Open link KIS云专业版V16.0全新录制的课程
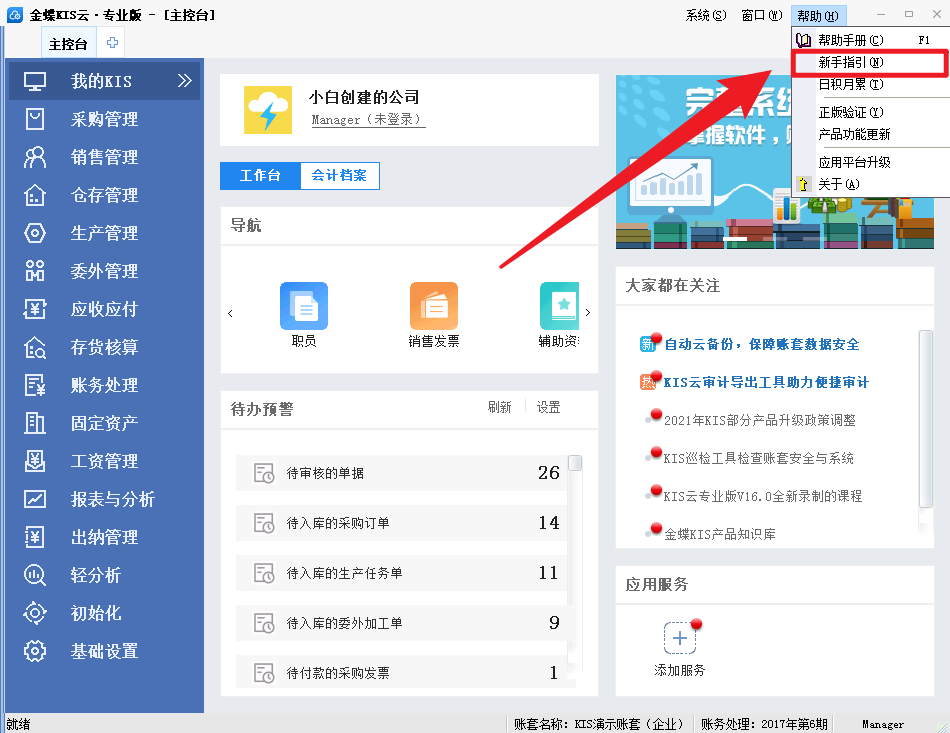The width and height of the screenshot is (950, 733). (763, 496)
